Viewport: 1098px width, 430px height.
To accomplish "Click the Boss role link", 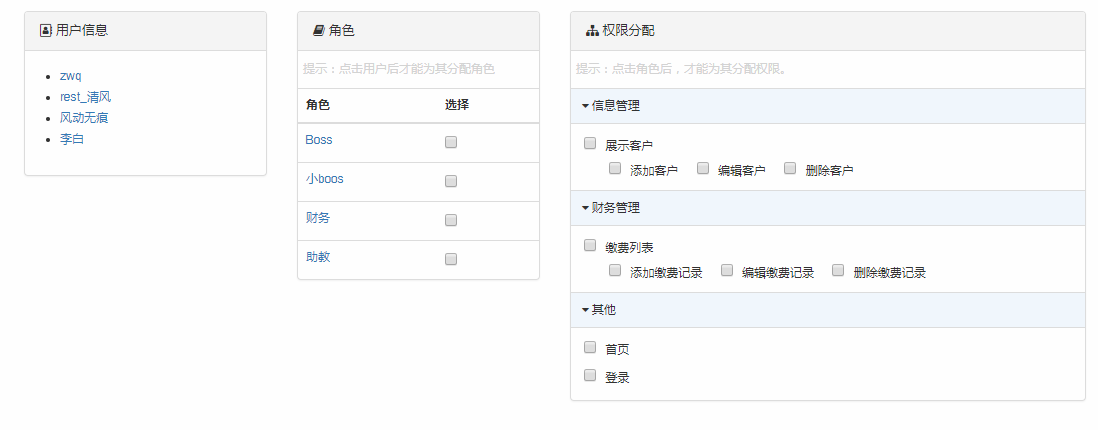I will click(x=319, y=140).
